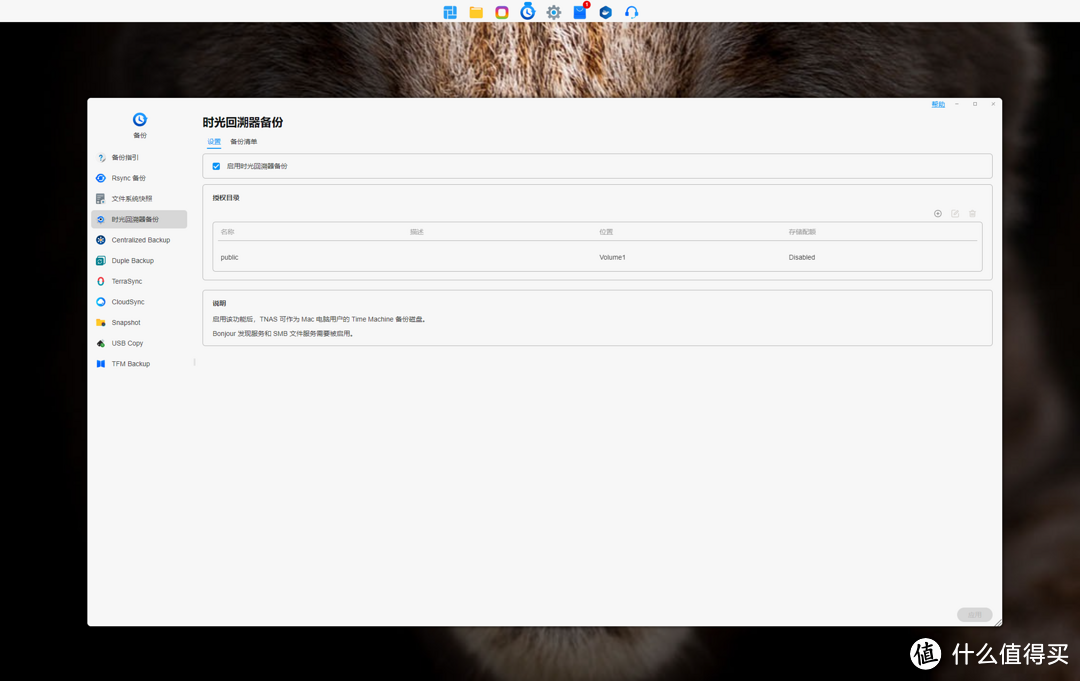Image resolution: width=1080 pixels, height=681 pixels.
Task: Open Duple Backup in the sidebar
Action: 132,261
